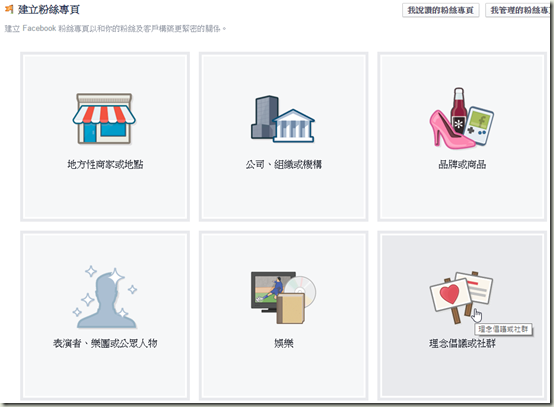Select the TV and CD entertainment icon
554x407 pixels.
[283, 297]
